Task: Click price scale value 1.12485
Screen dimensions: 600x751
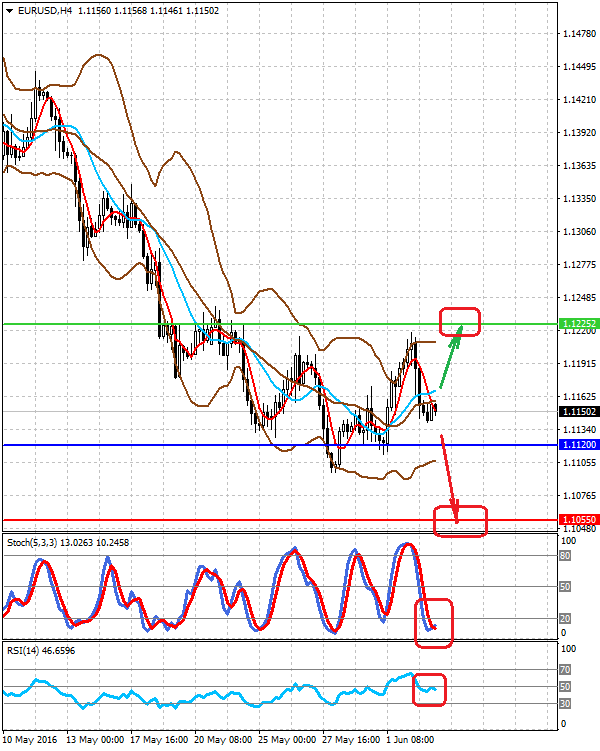Action: [579, 298]
